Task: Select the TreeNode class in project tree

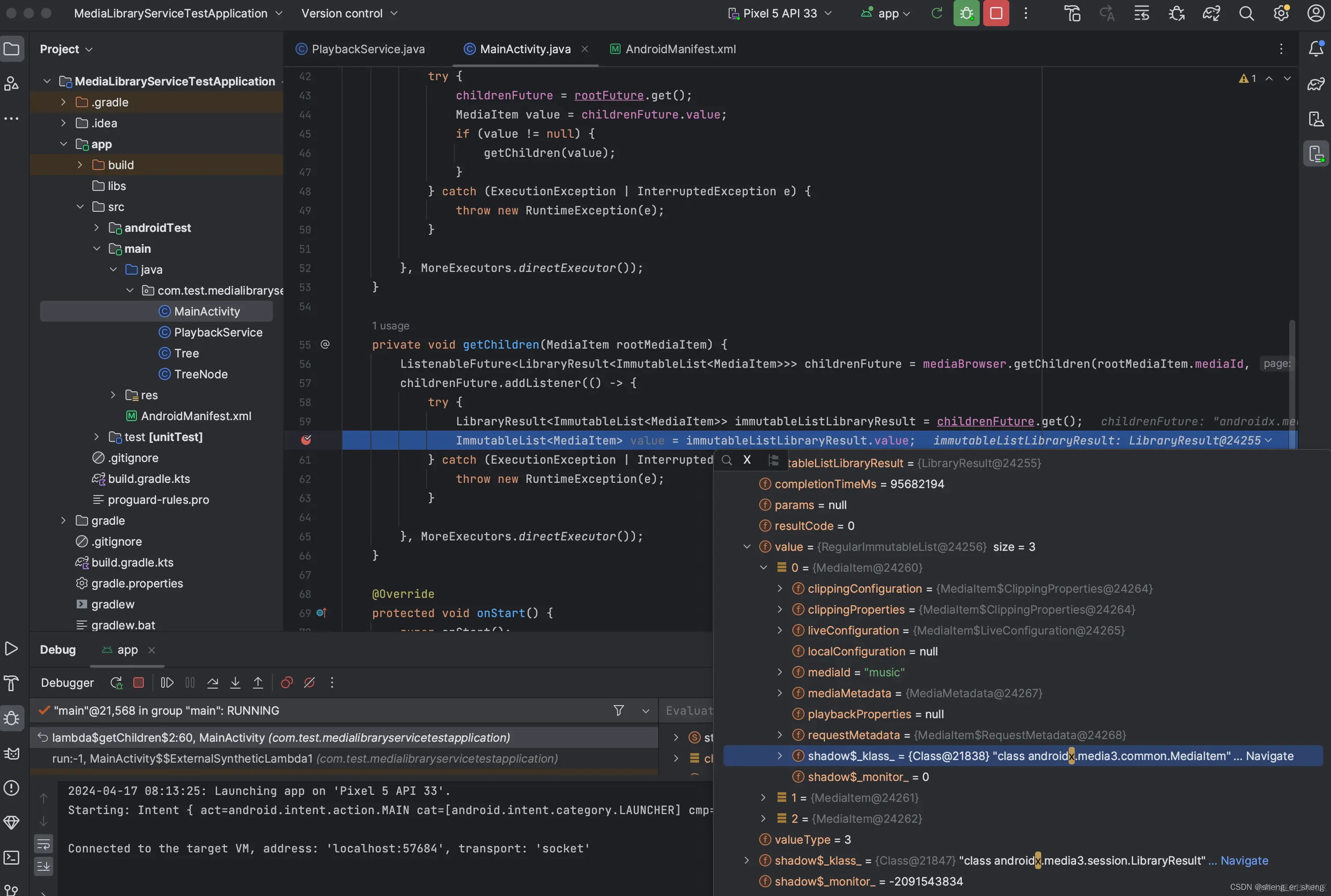Action: coord(201,374)
